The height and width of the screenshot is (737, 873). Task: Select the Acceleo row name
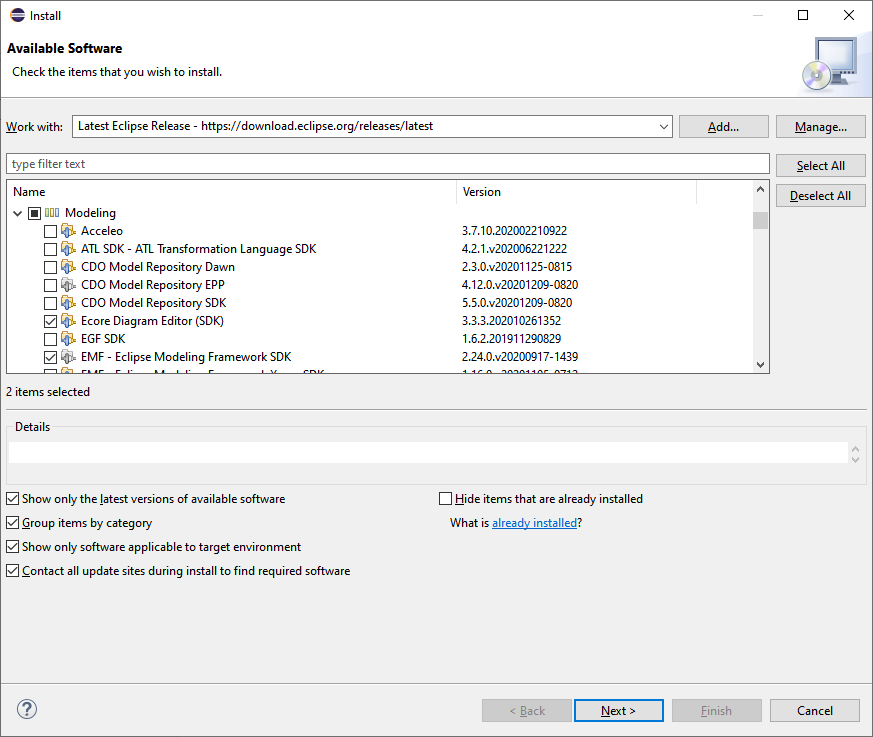[x=102, y=231]
